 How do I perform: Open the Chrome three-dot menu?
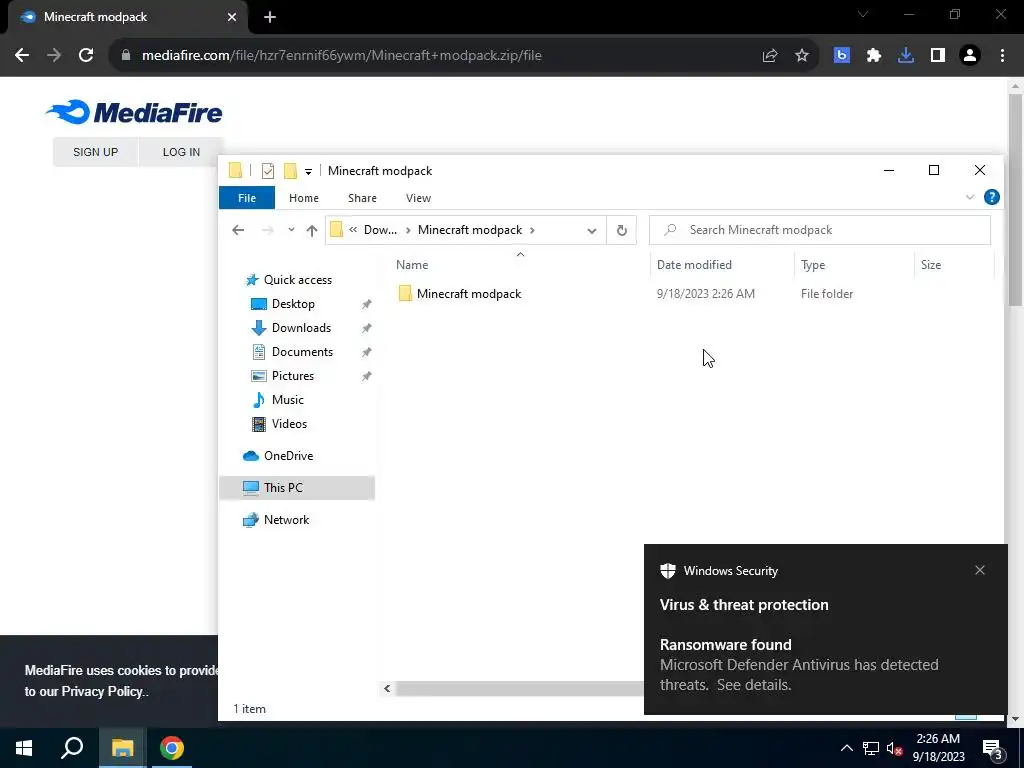pyautogui.click(x=1002, y=56)
